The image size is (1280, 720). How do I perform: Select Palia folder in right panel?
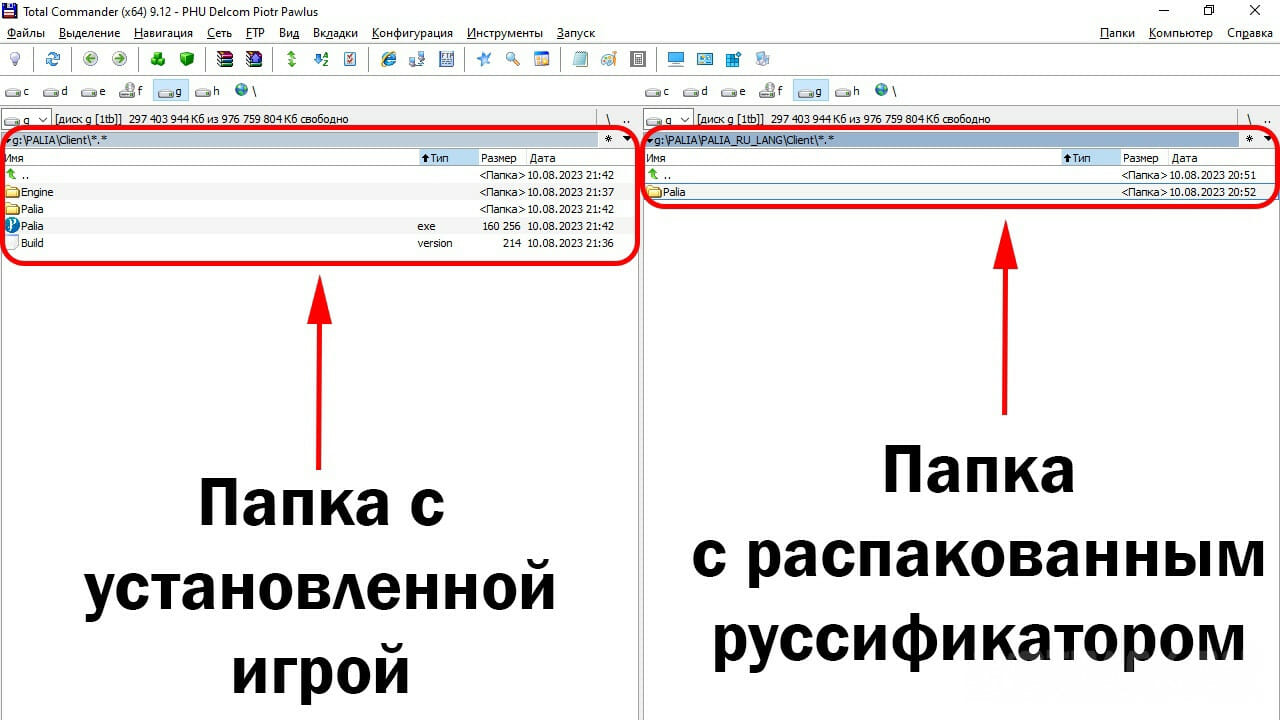click(960, 192)
